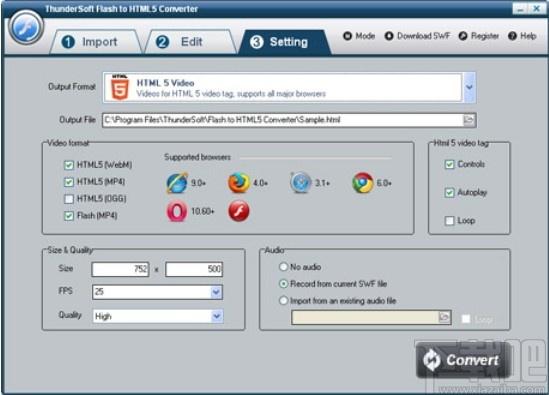Click the width size field 752

(120, 269)
